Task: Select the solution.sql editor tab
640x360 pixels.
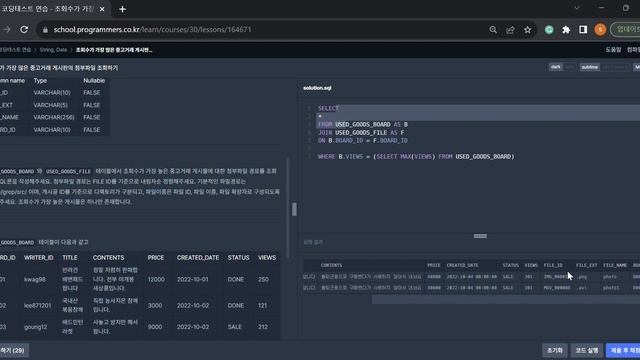Action: pyautogui.click(x=317, y=88)
